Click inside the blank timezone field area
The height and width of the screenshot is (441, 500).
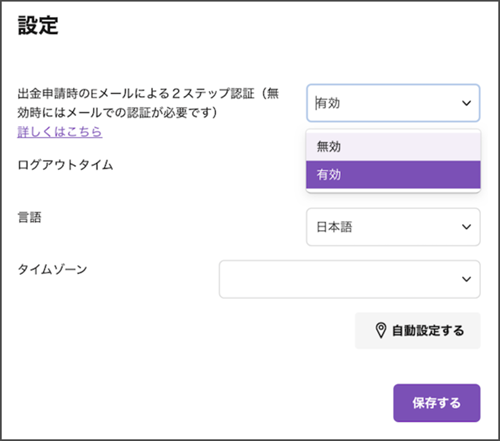coord(340,279)
